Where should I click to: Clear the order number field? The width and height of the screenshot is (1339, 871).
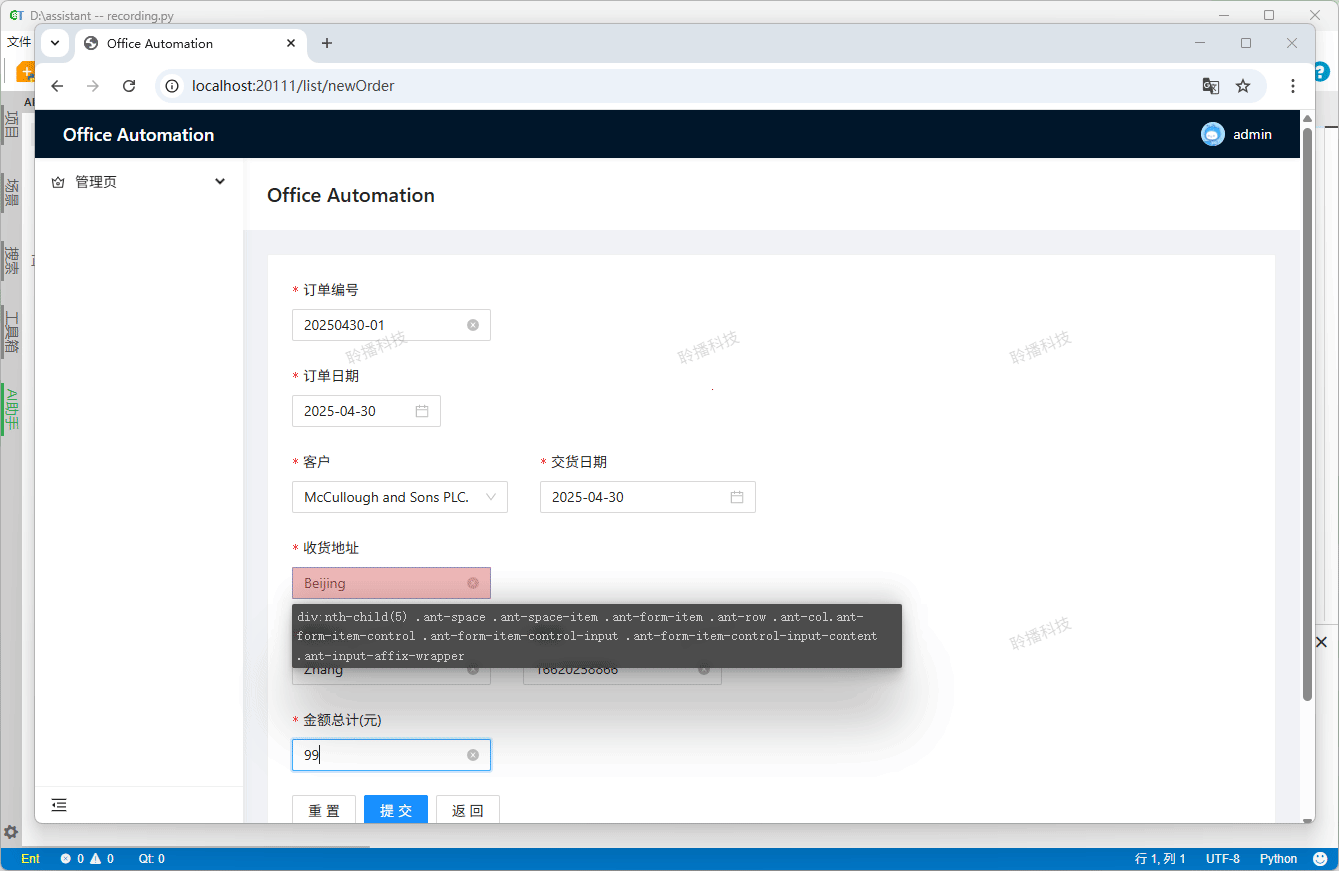pos(473,325)
